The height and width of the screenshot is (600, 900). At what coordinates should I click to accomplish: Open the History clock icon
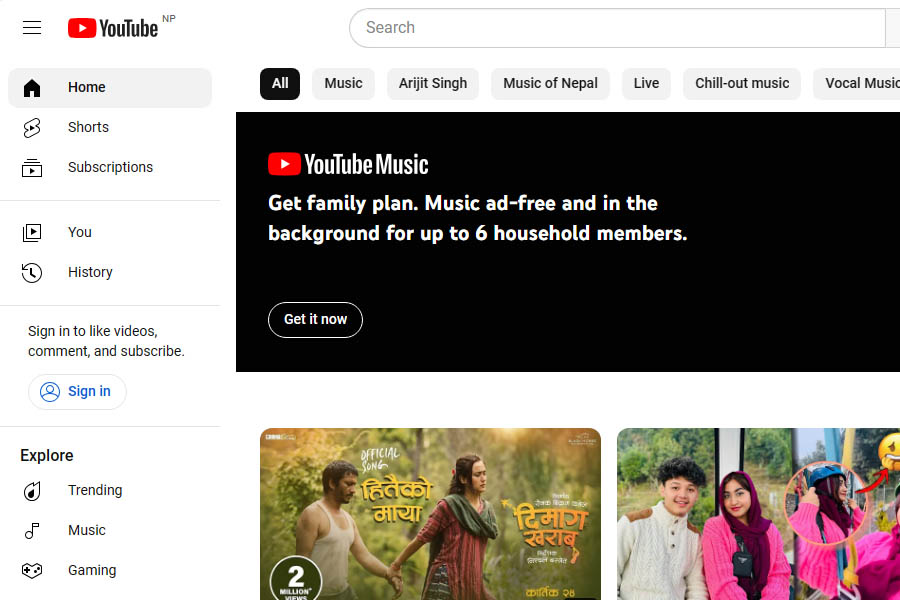point(32,273)
